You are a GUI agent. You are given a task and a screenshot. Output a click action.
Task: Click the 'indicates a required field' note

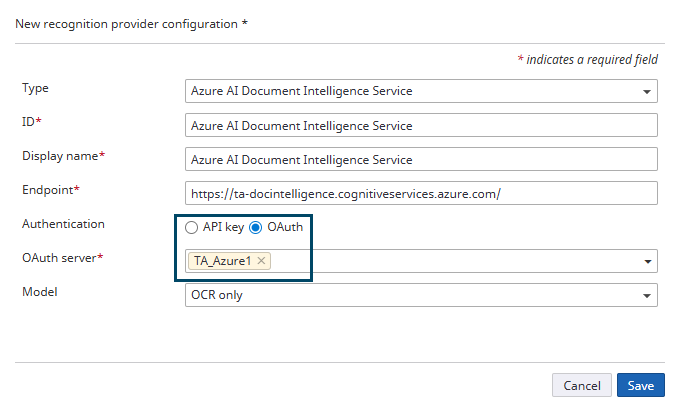click(588, 59)
